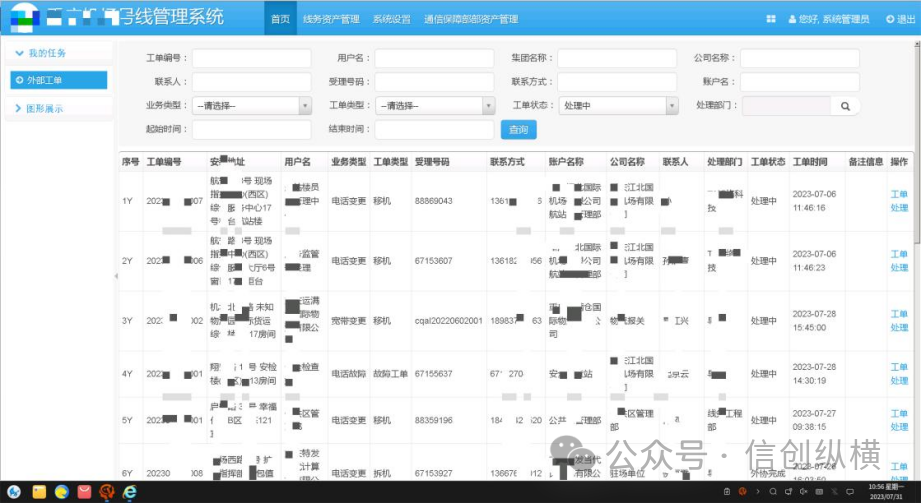The height and width of the screenshot is (504, 921).
Task: Log out via the 退出 icon
Action: coord(900,19)
